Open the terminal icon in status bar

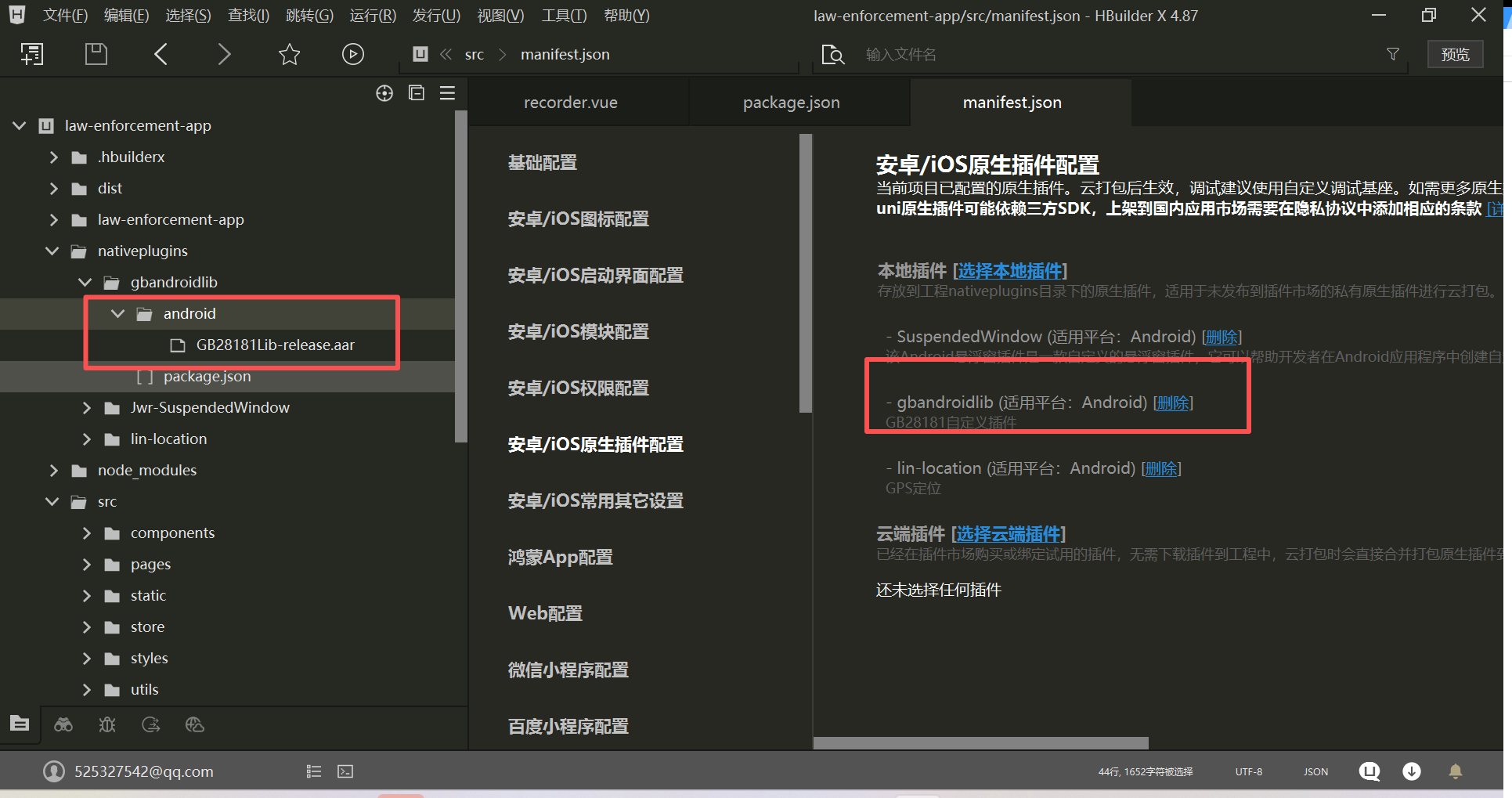(x=345, y=771)
